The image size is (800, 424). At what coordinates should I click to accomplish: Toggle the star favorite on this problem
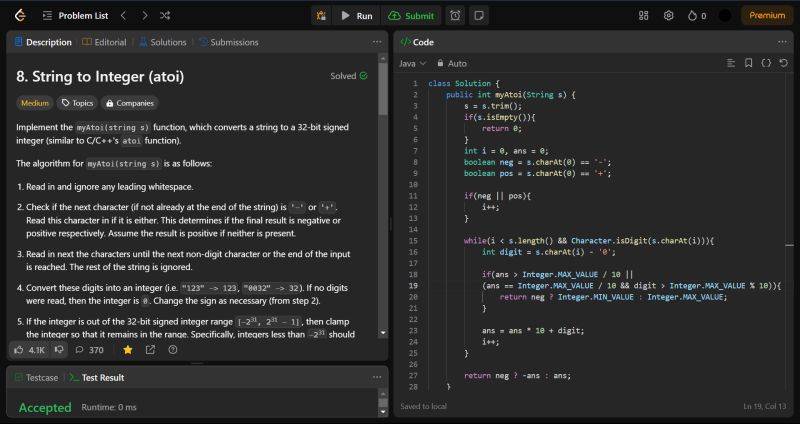click(127, 350)
